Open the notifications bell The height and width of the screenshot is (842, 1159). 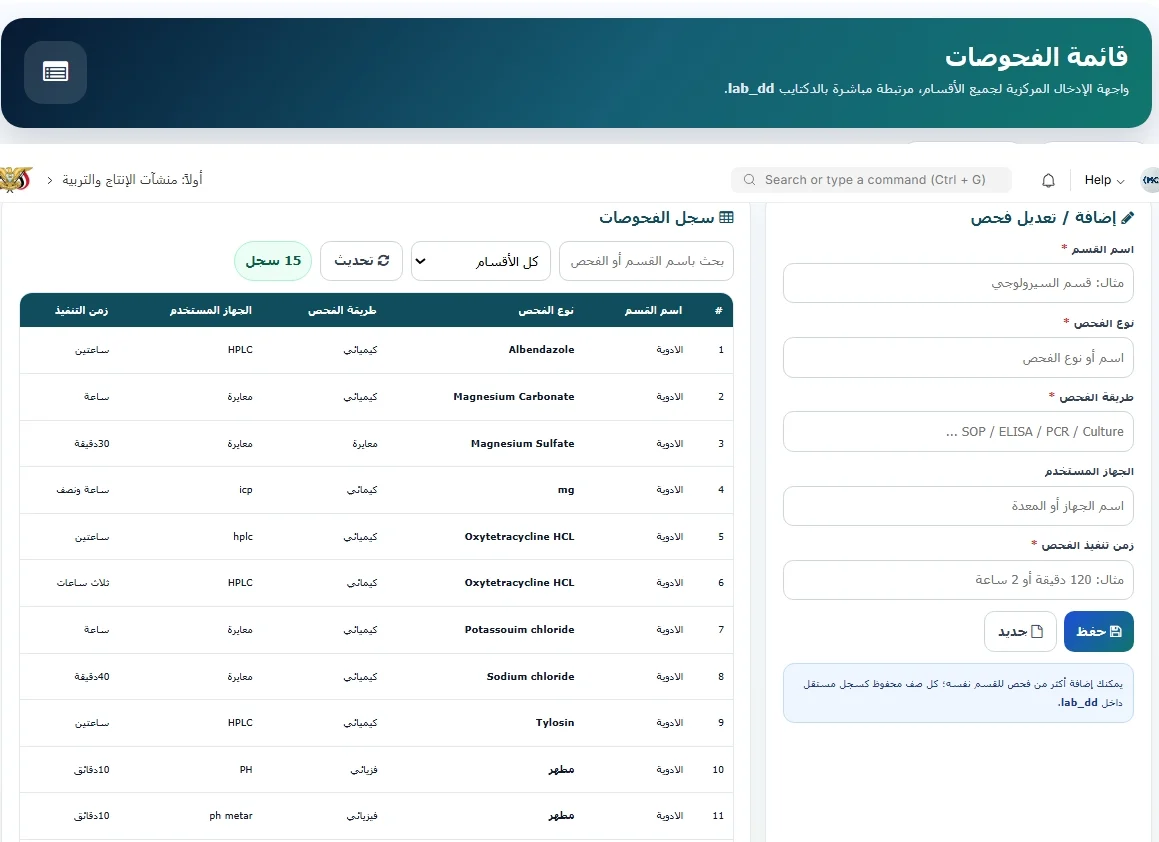(1048, 180)
